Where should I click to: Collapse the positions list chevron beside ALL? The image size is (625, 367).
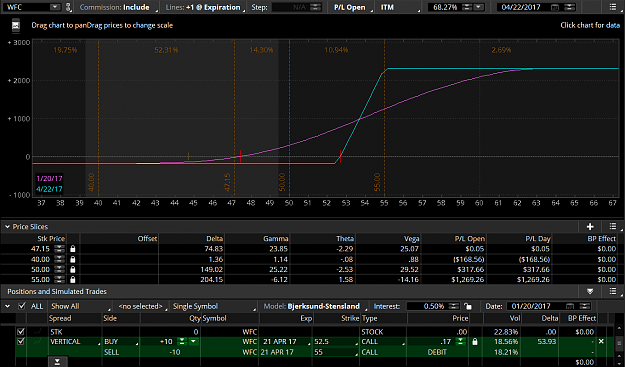tap(7, 306)
